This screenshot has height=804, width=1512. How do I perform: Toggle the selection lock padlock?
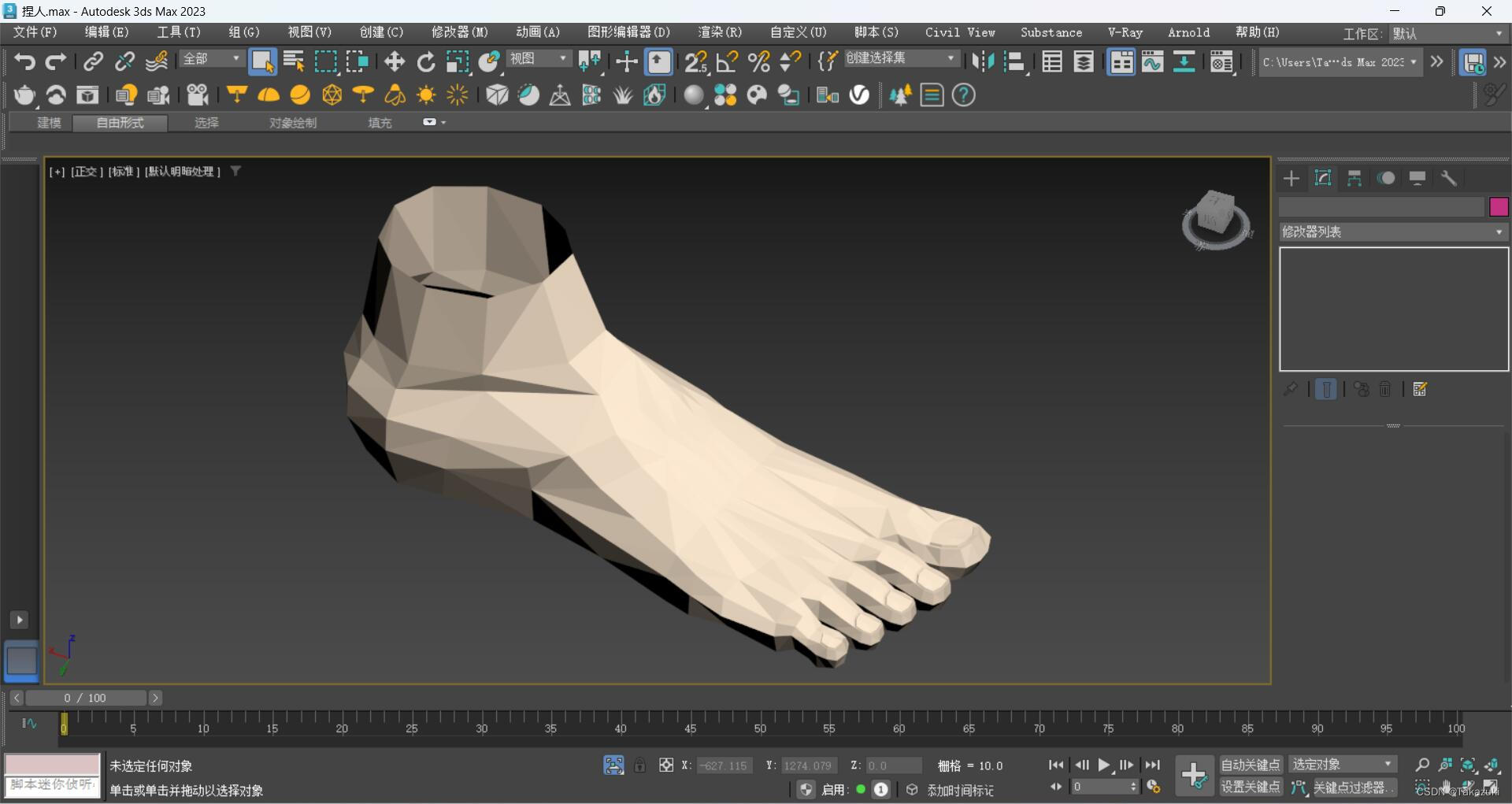click(x=640, y=765)
